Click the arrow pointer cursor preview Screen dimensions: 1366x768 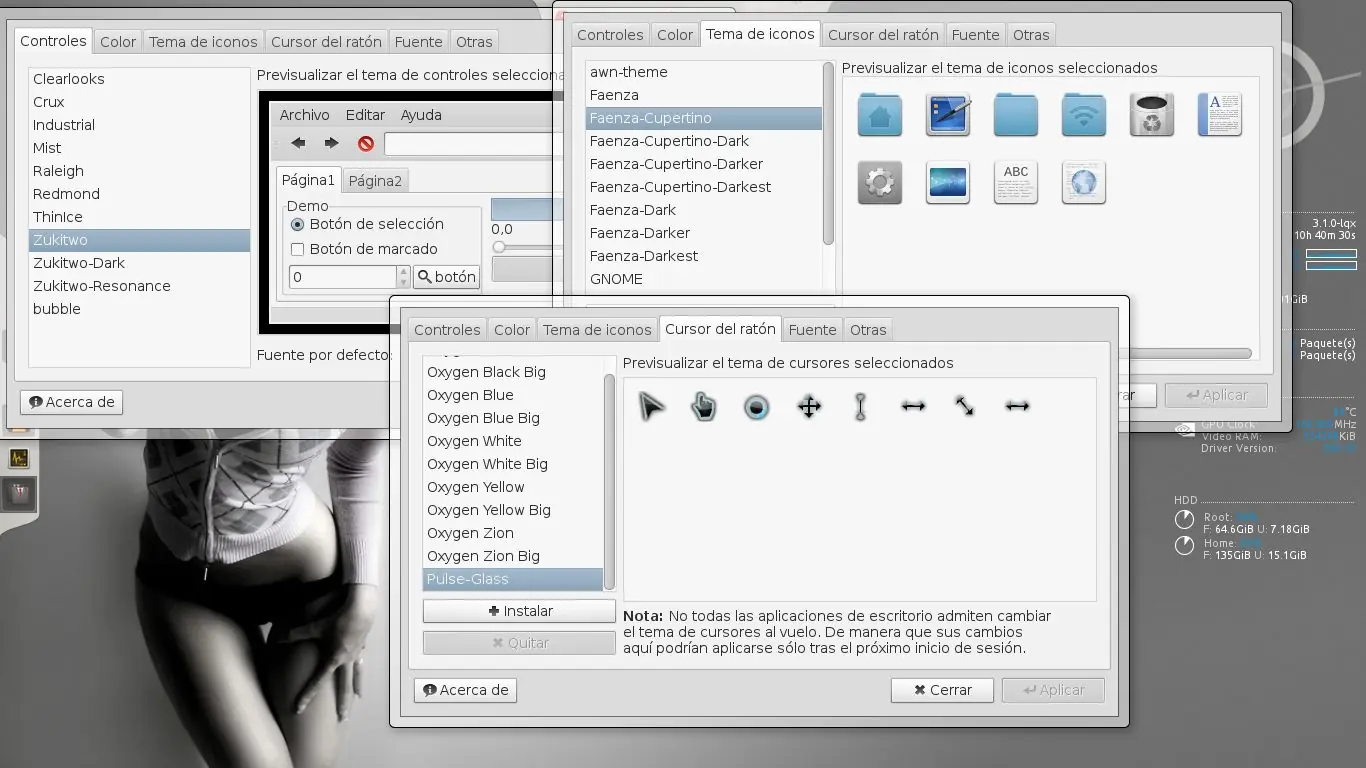(x=652, y=406)
